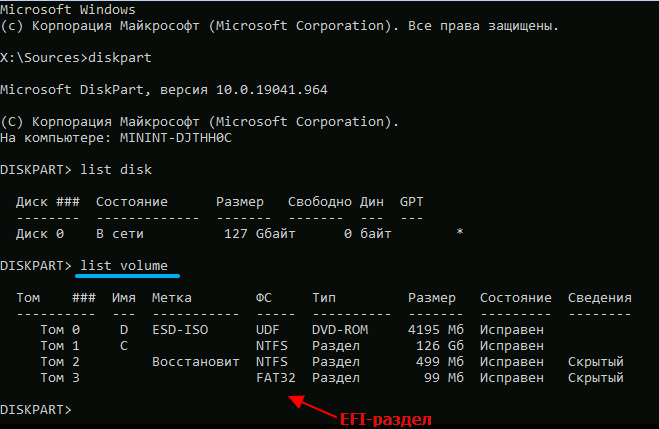The height and width of the screenshot is (429, 659).
Task: Select the 'Том 1' volume row label
Action: point(60,345)
